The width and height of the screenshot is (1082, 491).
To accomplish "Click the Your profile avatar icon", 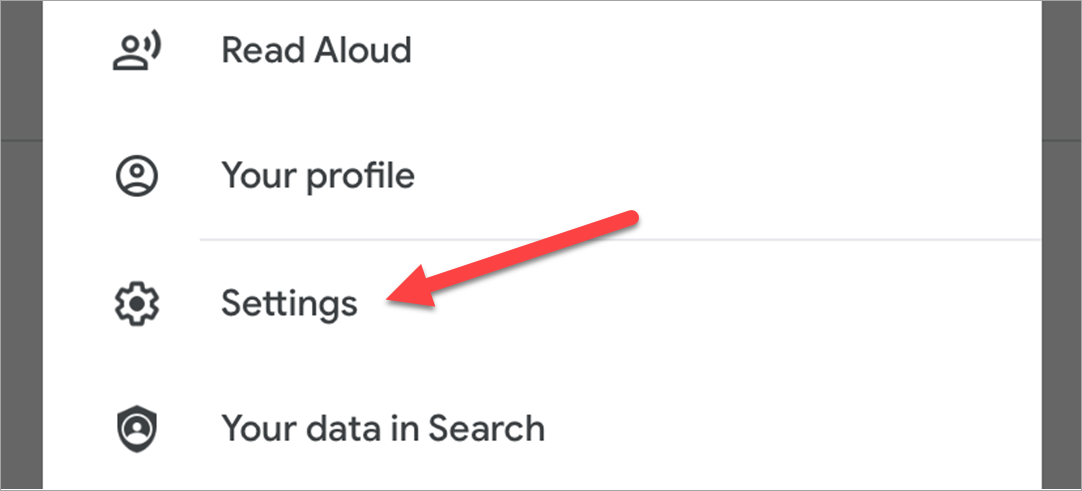I will coord(136,176).
